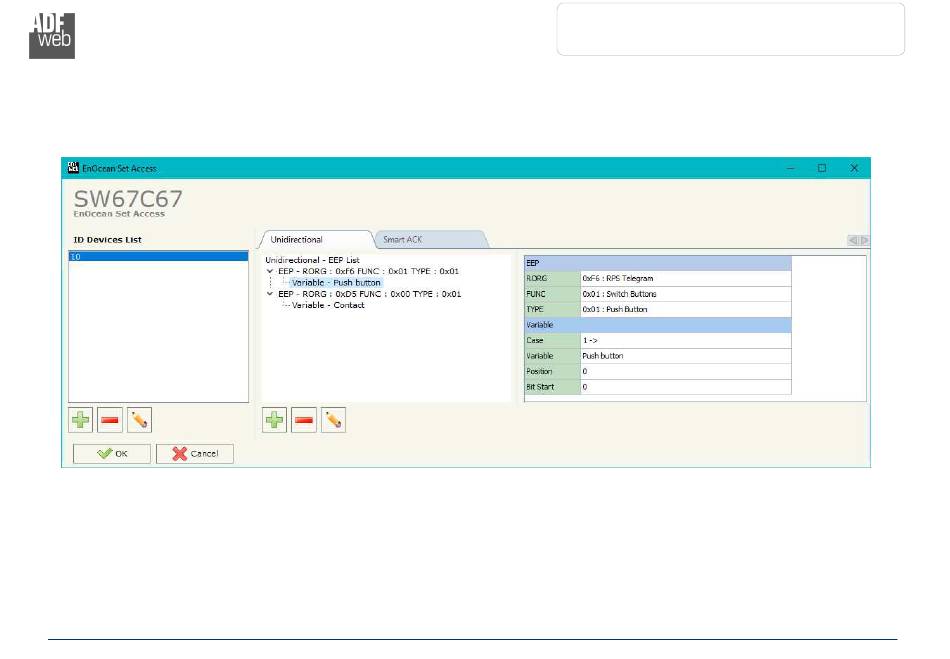Click the EEP section header
The height and width of the screenshot is (659, 950).
click(658, 263)
